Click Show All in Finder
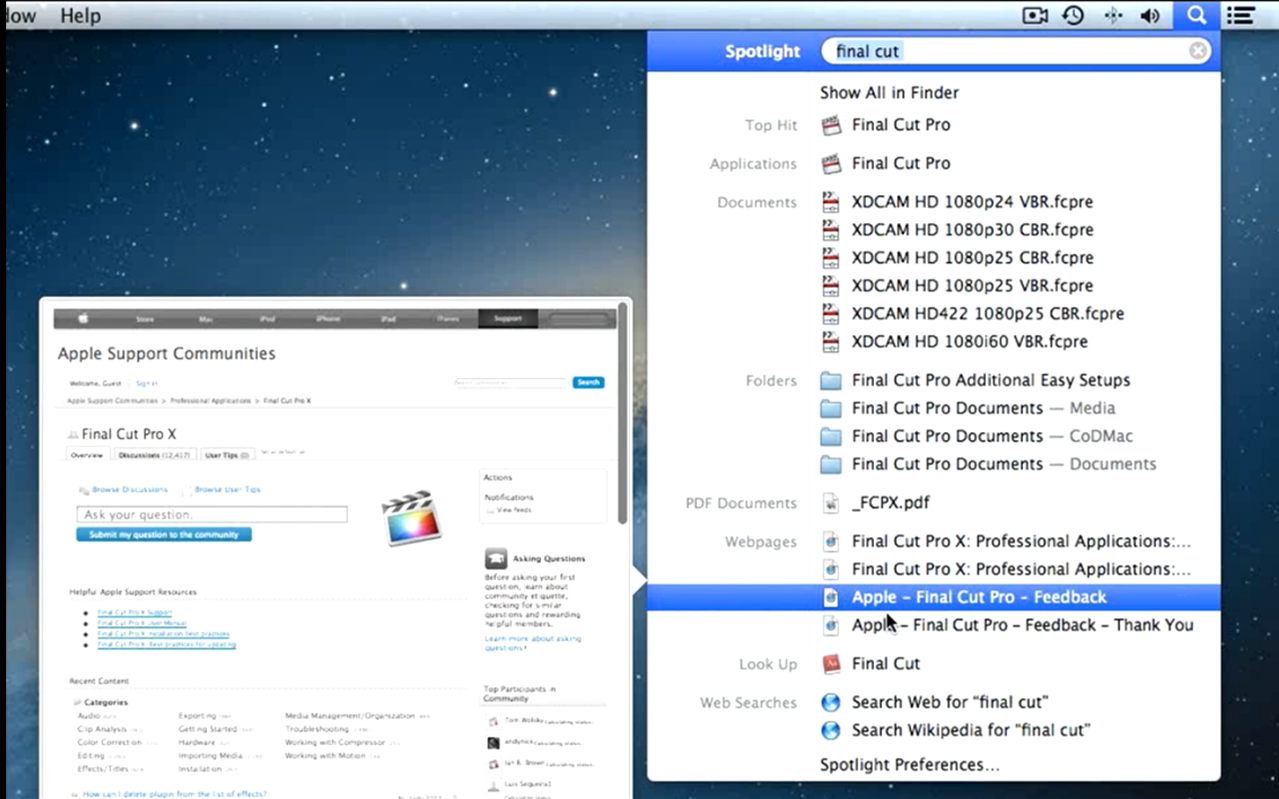Screen dimensions: 1279x799 pos(889,93)
